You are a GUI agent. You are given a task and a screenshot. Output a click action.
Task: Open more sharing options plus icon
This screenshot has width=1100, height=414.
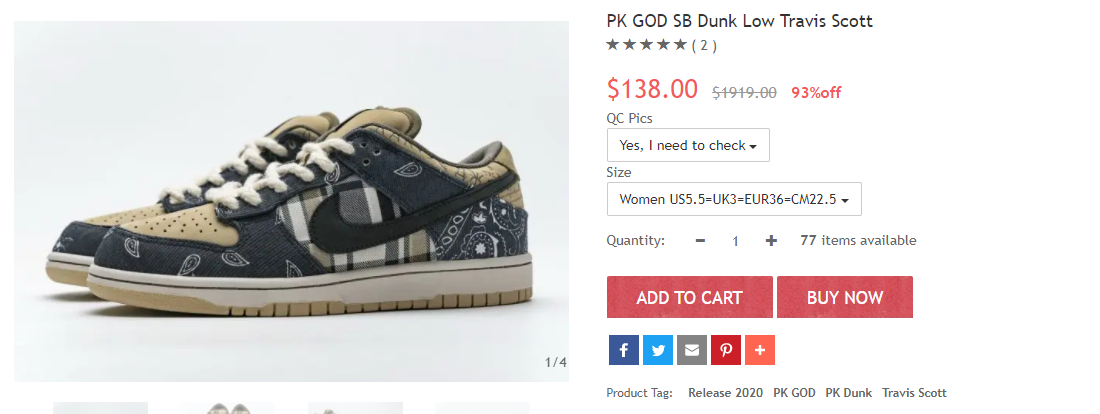pos(760,350)
